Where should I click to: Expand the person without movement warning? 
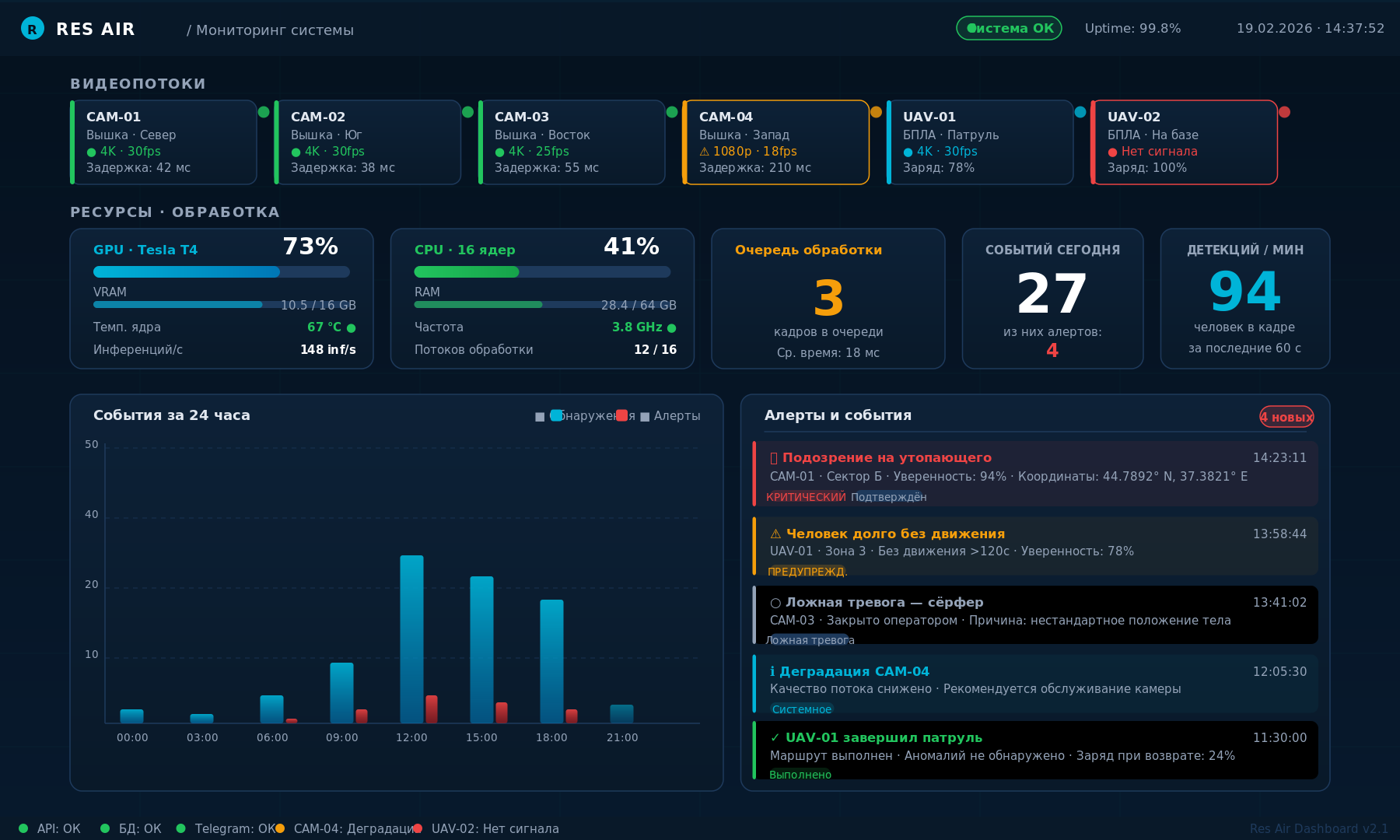click(1034, 546)
